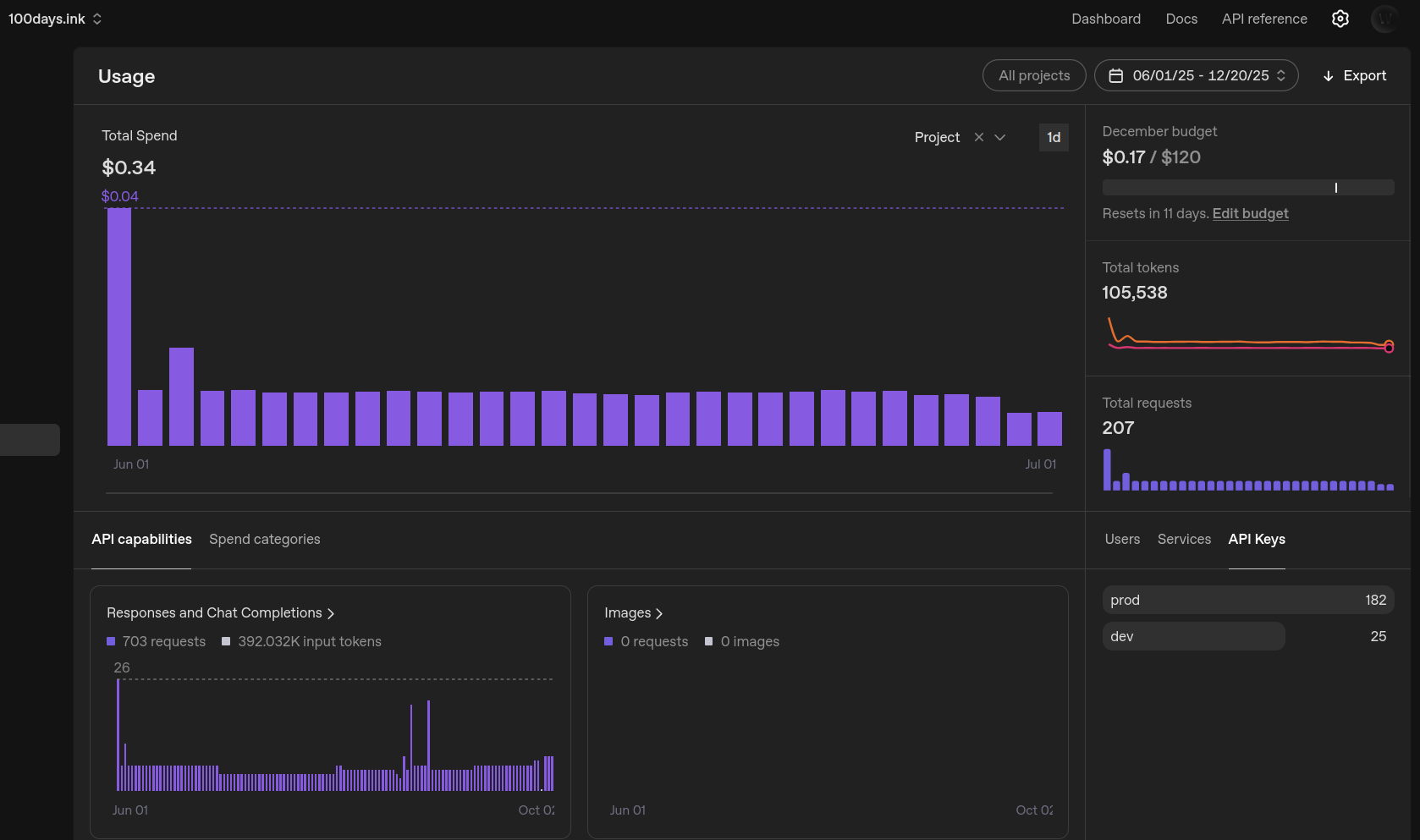
Task: Click the calendar icon in the date range picker
Action: tap(1116, 75)
